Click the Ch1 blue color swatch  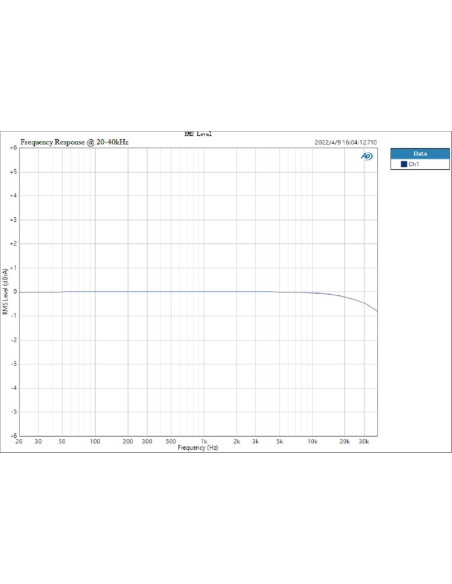click(x=404, y=164)
